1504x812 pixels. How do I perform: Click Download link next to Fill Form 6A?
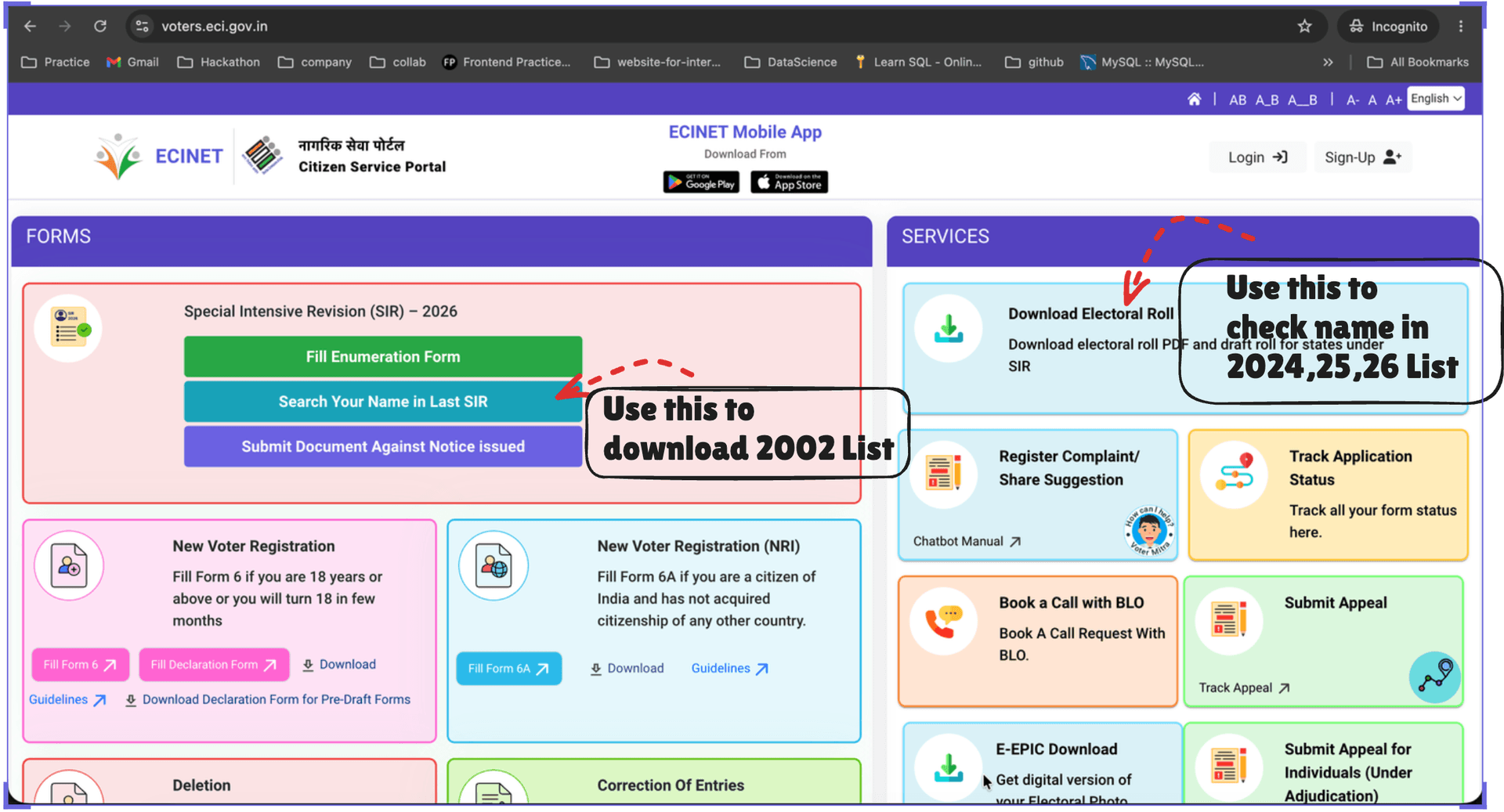(627, 669)
